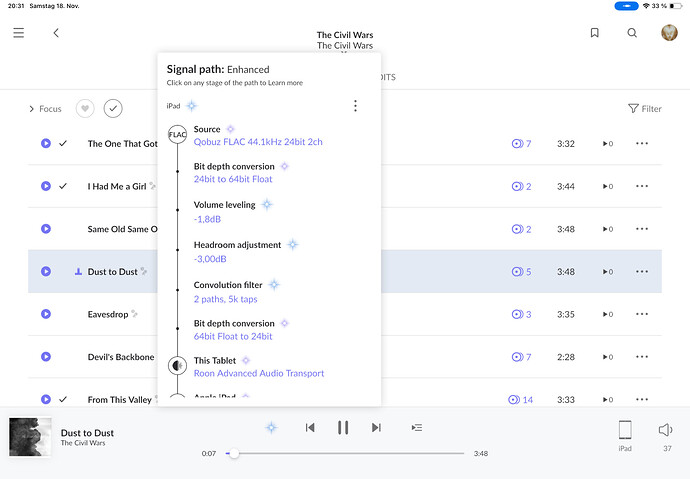Seek on the track progress slider
Image resolution: width=690 pixels, height=479 pixels.
coord(345,453)
